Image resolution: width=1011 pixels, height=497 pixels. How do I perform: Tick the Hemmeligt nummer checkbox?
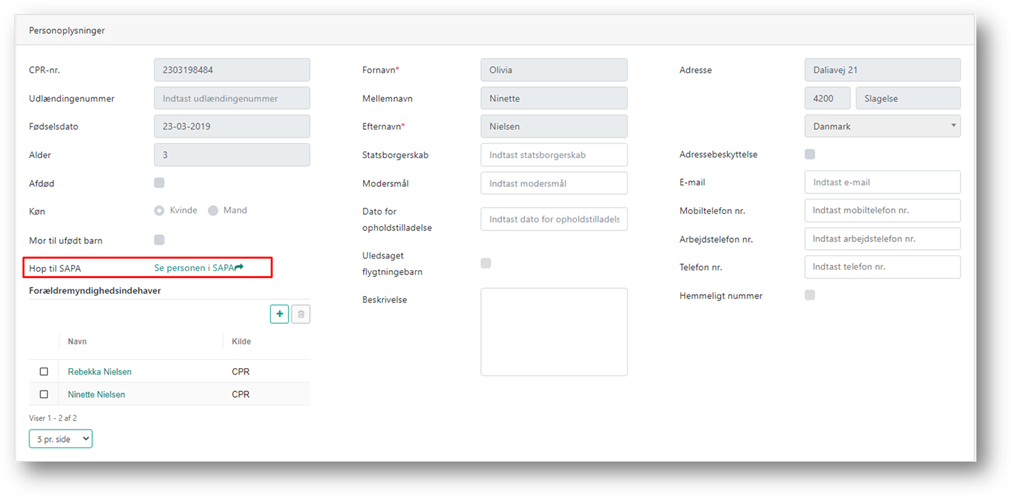pos(810,295)
